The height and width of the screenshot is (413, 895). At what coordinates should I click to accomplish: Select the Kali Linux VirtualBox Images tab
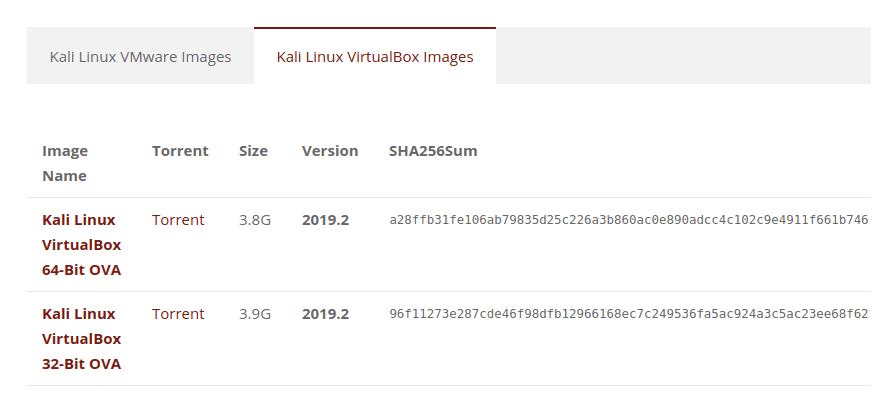tap(375, 57)
